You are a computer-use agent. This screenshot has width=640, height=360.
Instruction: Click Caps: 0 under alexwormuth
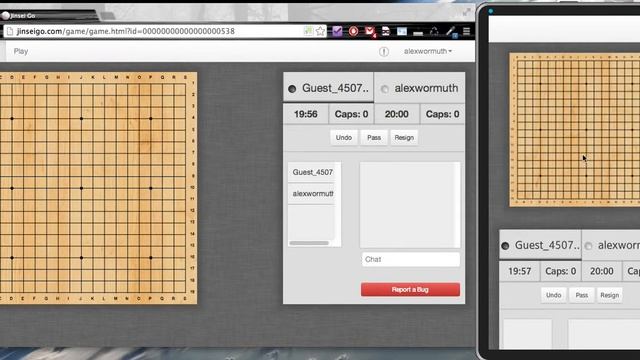click(x=442, y=114)
